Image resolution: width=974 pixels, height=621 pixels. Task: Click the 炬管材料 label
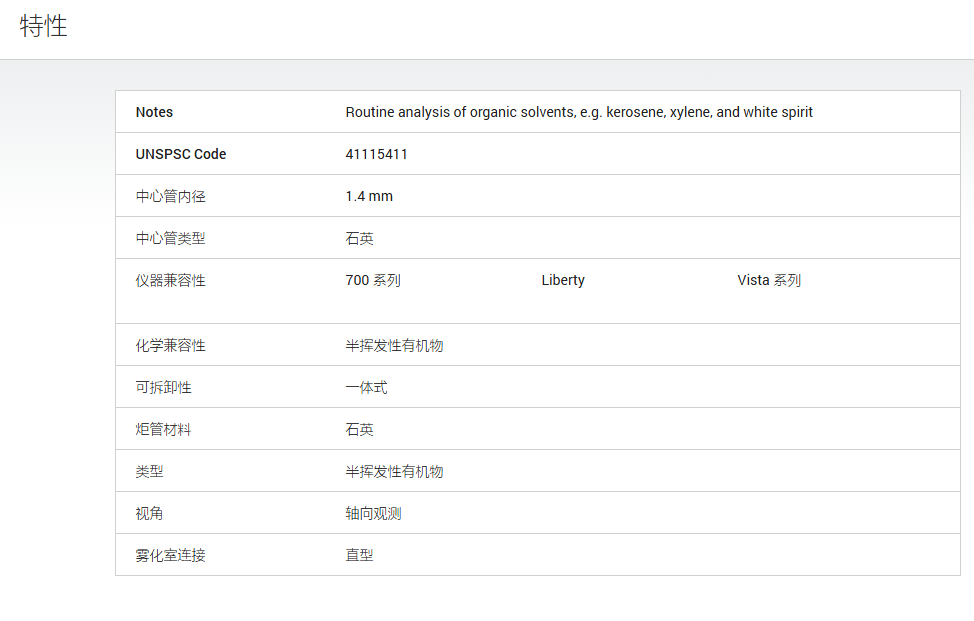click(x=163, y=430)
